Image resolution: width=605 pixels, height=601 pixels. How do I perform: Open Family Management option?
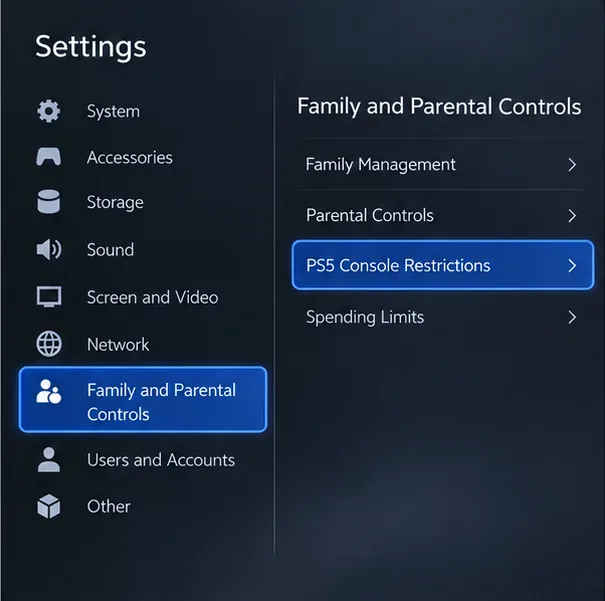tap(442, 164)
